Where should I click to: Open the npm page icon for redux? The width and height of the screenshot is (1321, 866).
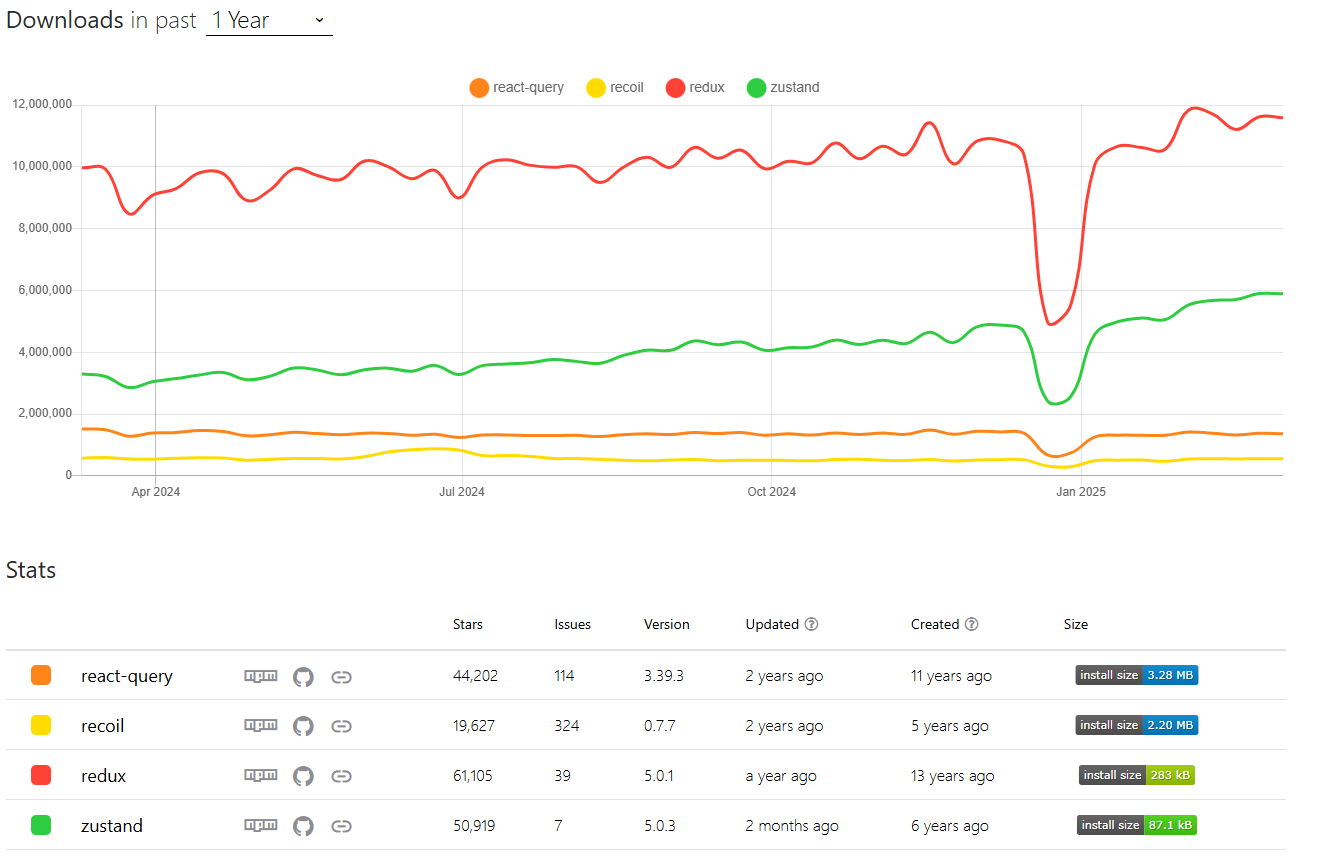click(x=261, y=776)
